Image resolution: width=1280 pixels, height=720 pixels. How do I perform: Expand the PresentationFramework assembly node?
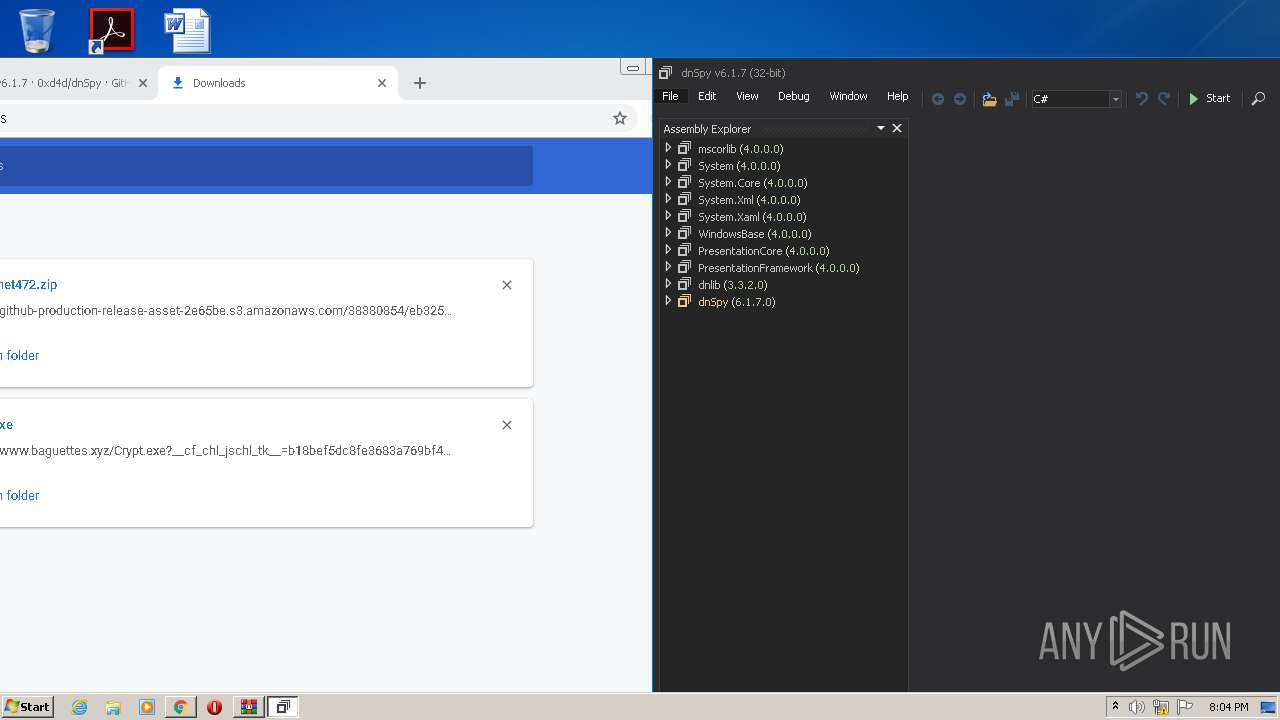pos(668,267)
